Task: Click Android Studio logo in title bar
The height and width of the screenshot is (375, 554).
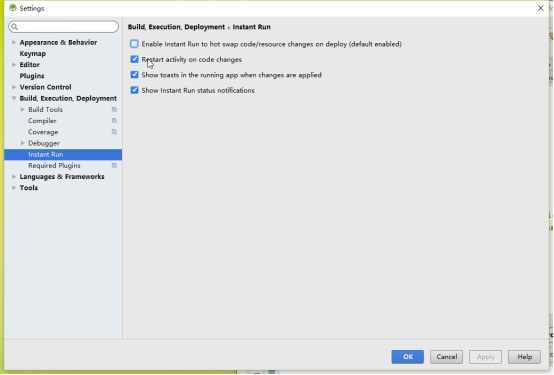Action: (13, 8)
